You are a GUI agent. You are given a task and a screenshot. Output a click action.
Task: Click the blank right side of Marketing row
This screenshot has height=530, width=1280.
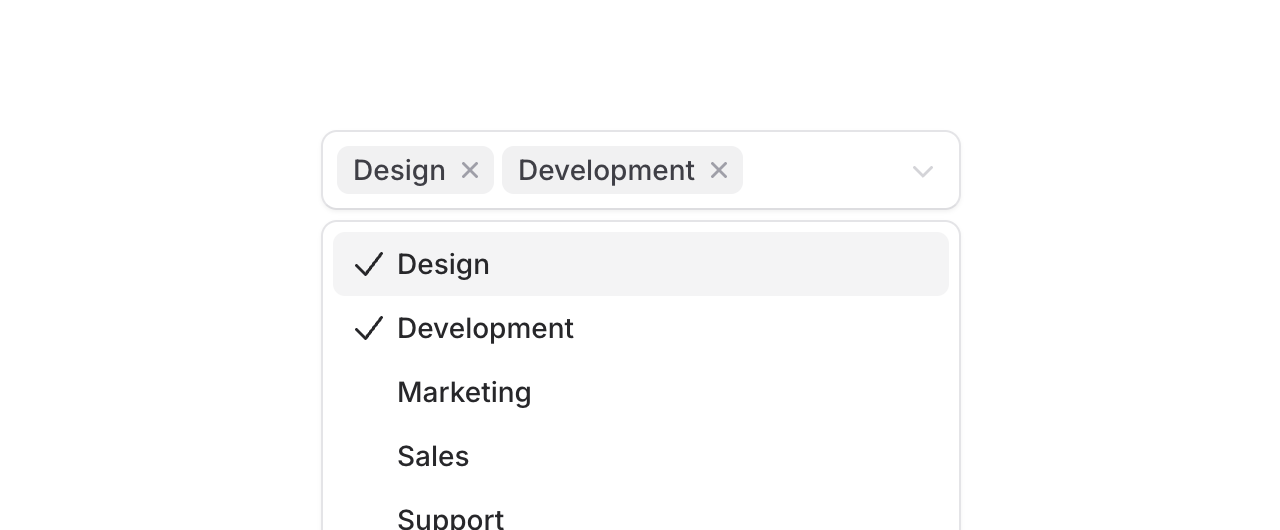pyautogui.click(x=800, y=392)
